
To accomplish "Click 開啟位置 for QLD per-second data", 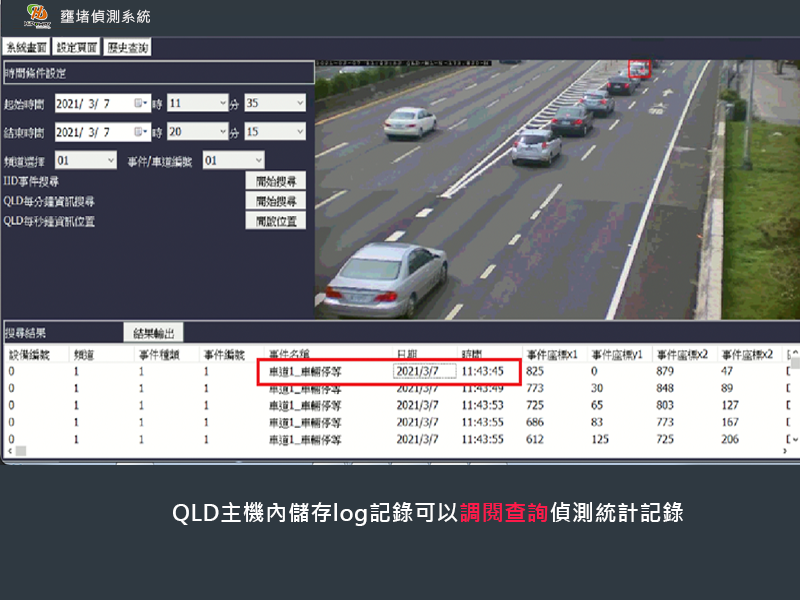I will pos(275,221).
